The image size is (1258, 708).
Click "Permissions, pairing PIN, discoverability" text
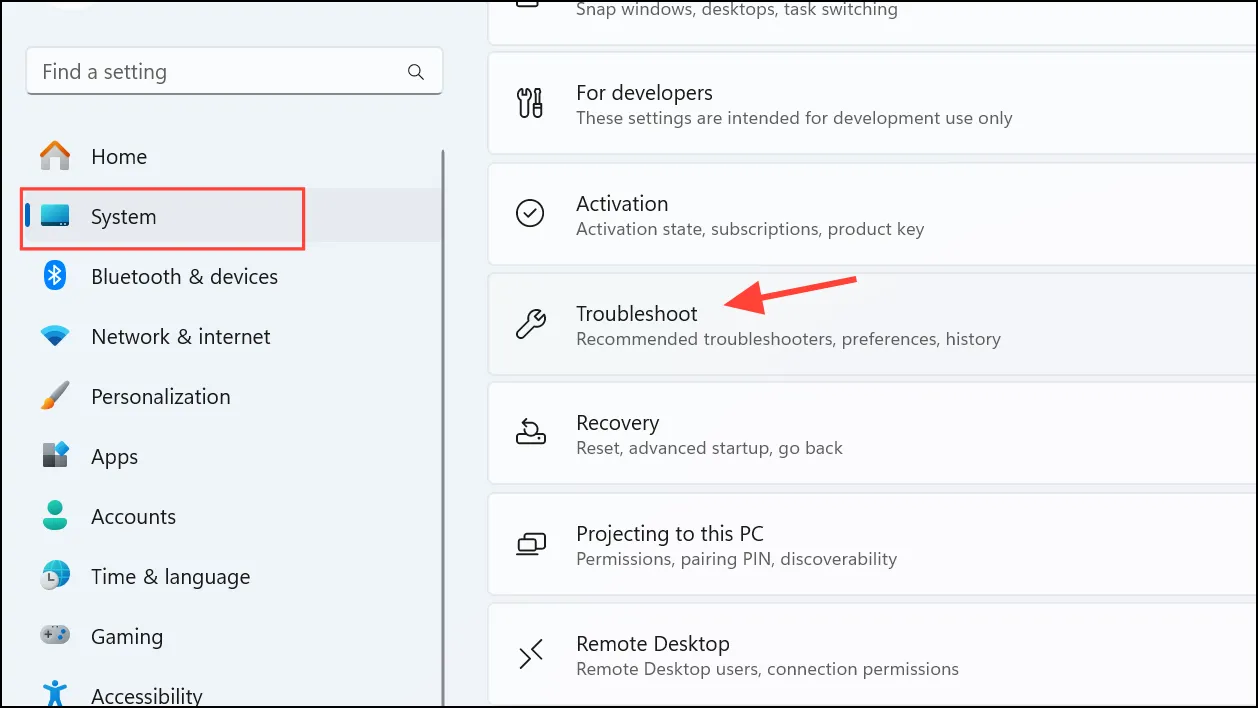(x=736, y=559)
